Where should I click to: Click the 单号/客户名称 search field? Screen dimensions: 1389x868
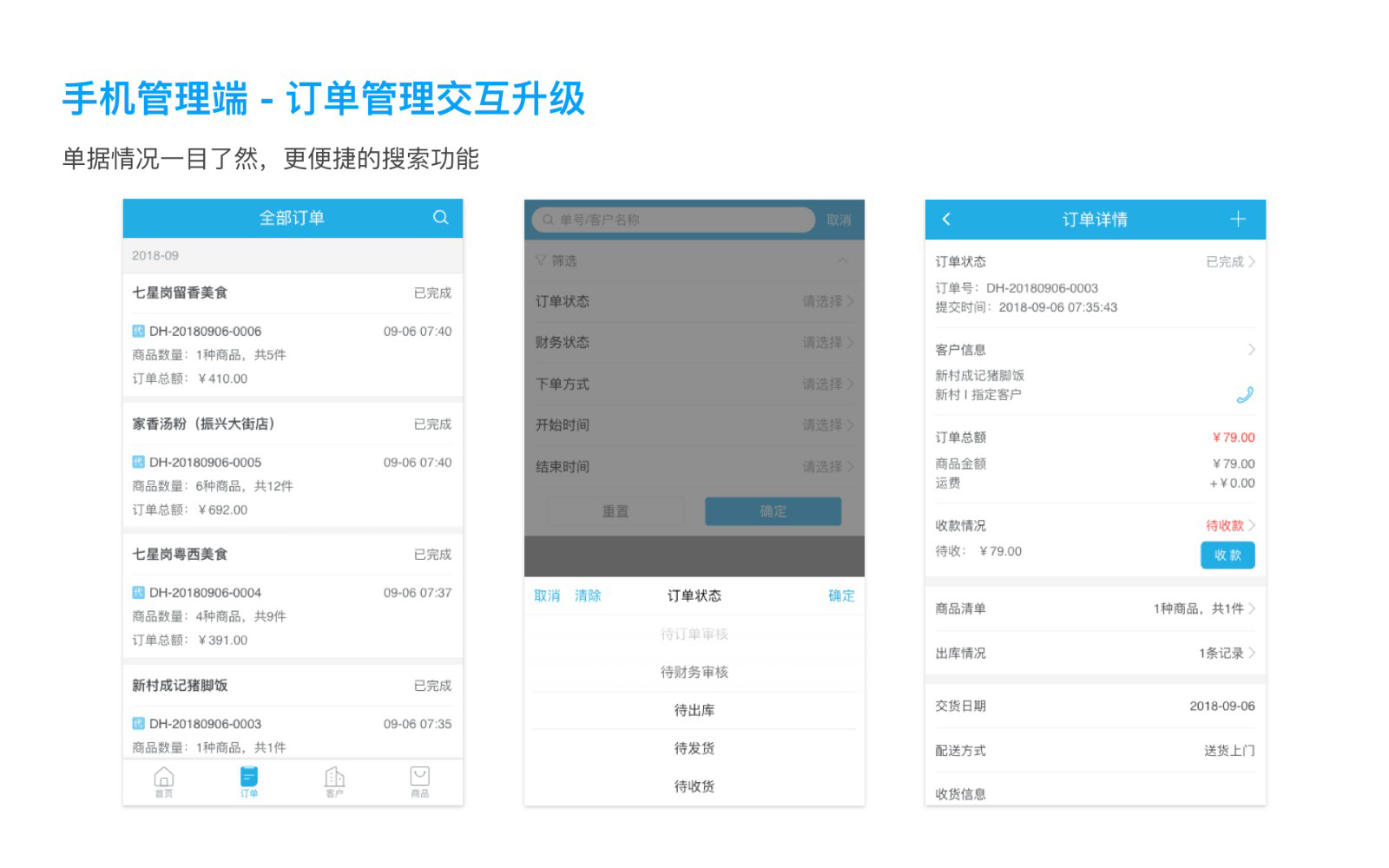[x=674, y=220]
